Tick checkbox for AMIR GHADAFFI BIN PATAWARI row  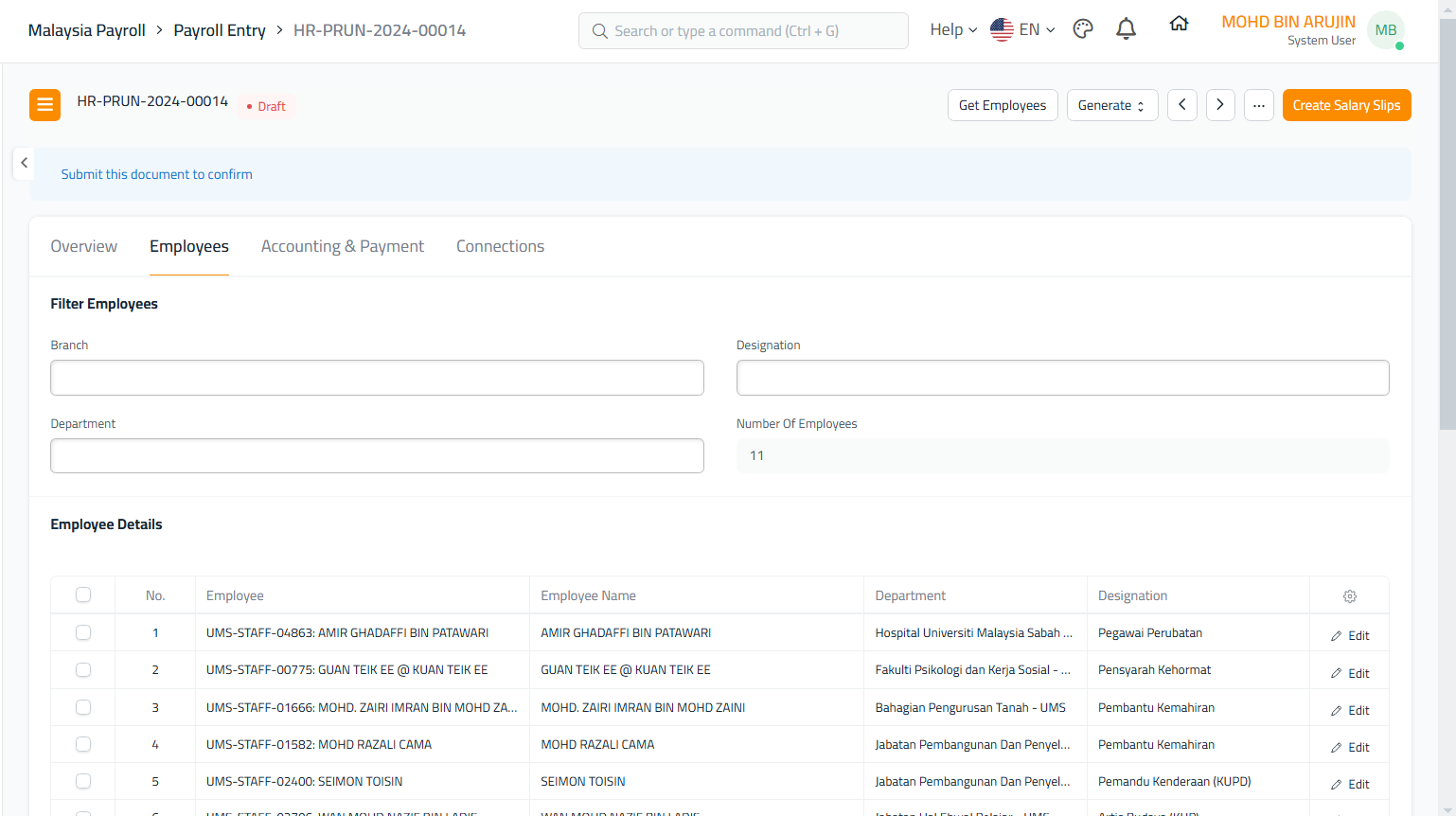83,632
